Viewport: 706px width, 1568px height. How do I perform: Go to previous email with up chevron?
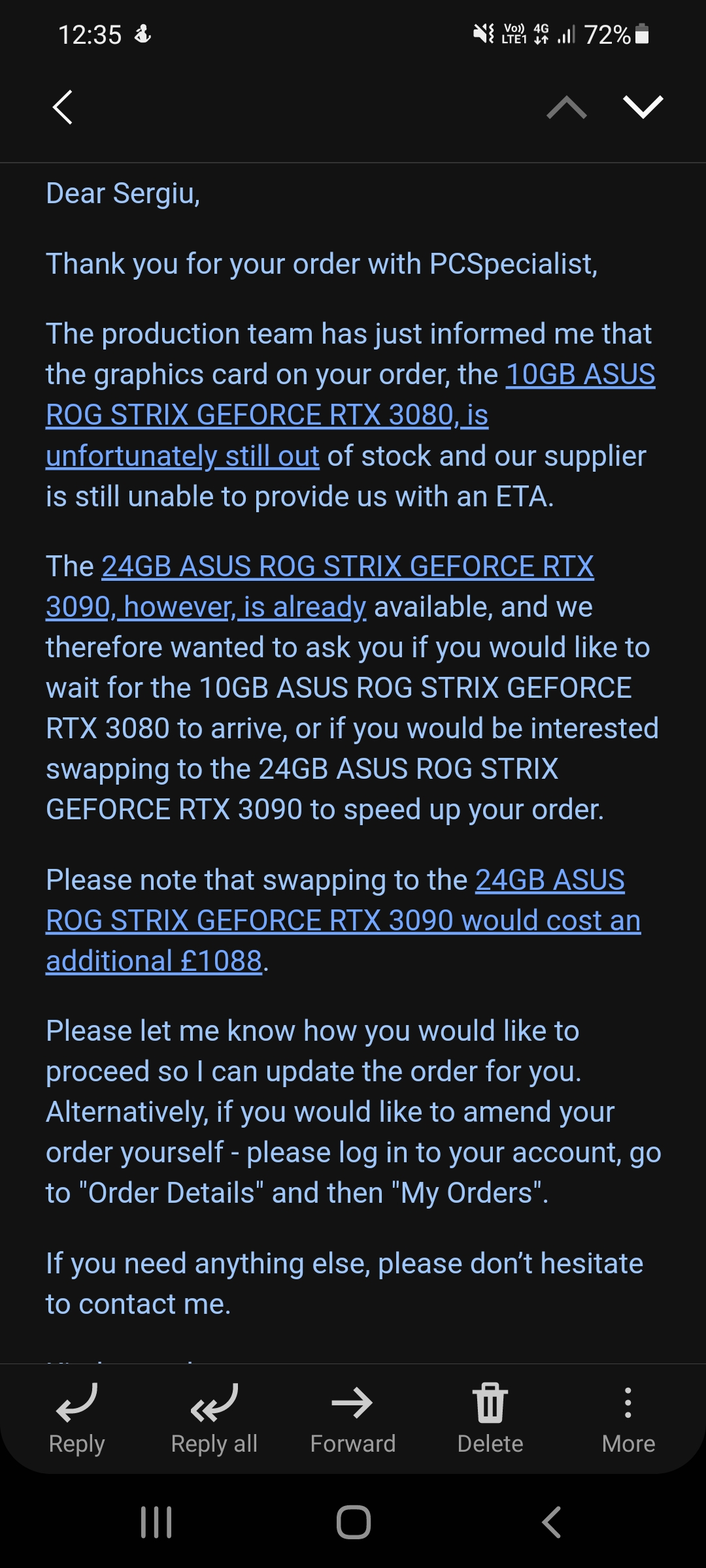coord(566,107)
